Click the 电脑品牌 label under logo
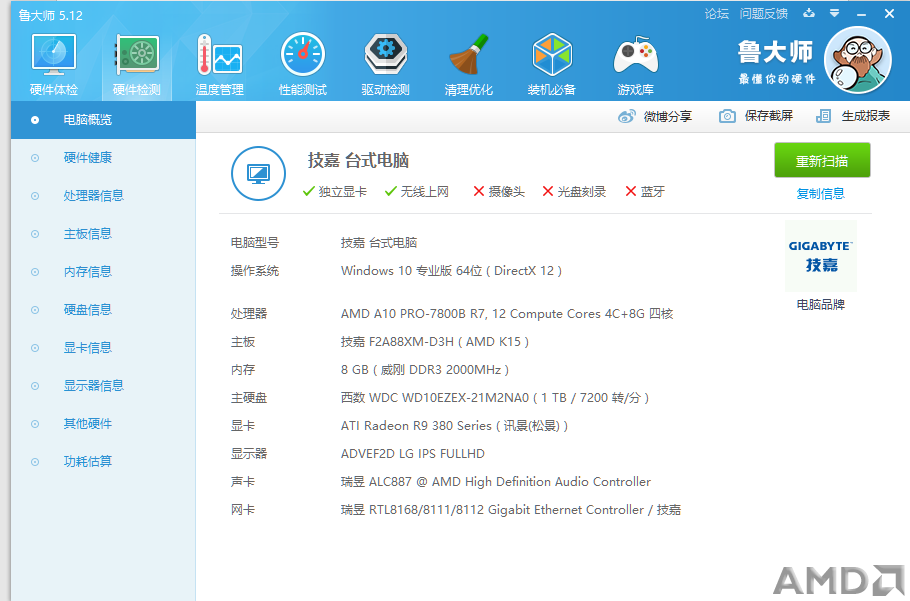The height and width of the screenshot is (601, 910). 821,305
